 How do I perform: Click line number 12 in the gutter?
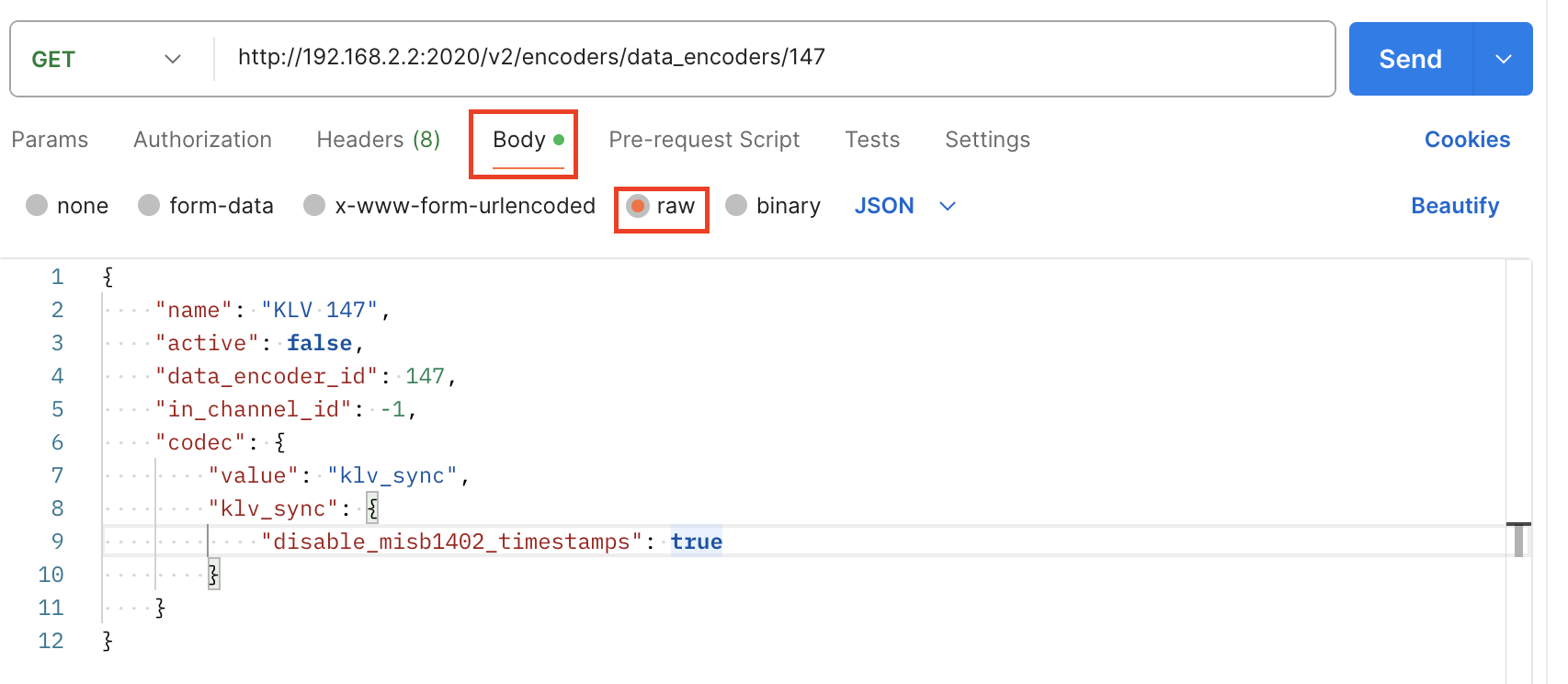pyautogui.click(x=51, y=641)
